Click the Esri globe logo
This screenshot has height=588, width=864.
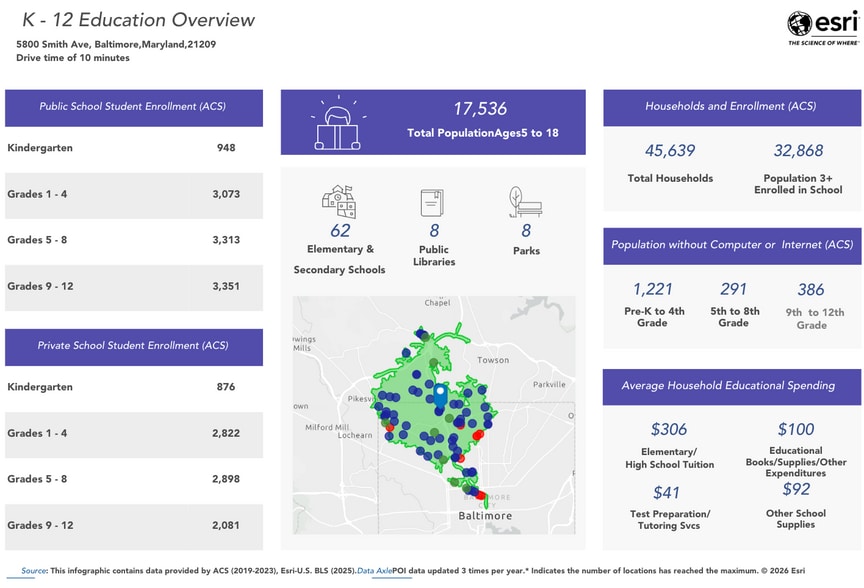pos(800,23)
